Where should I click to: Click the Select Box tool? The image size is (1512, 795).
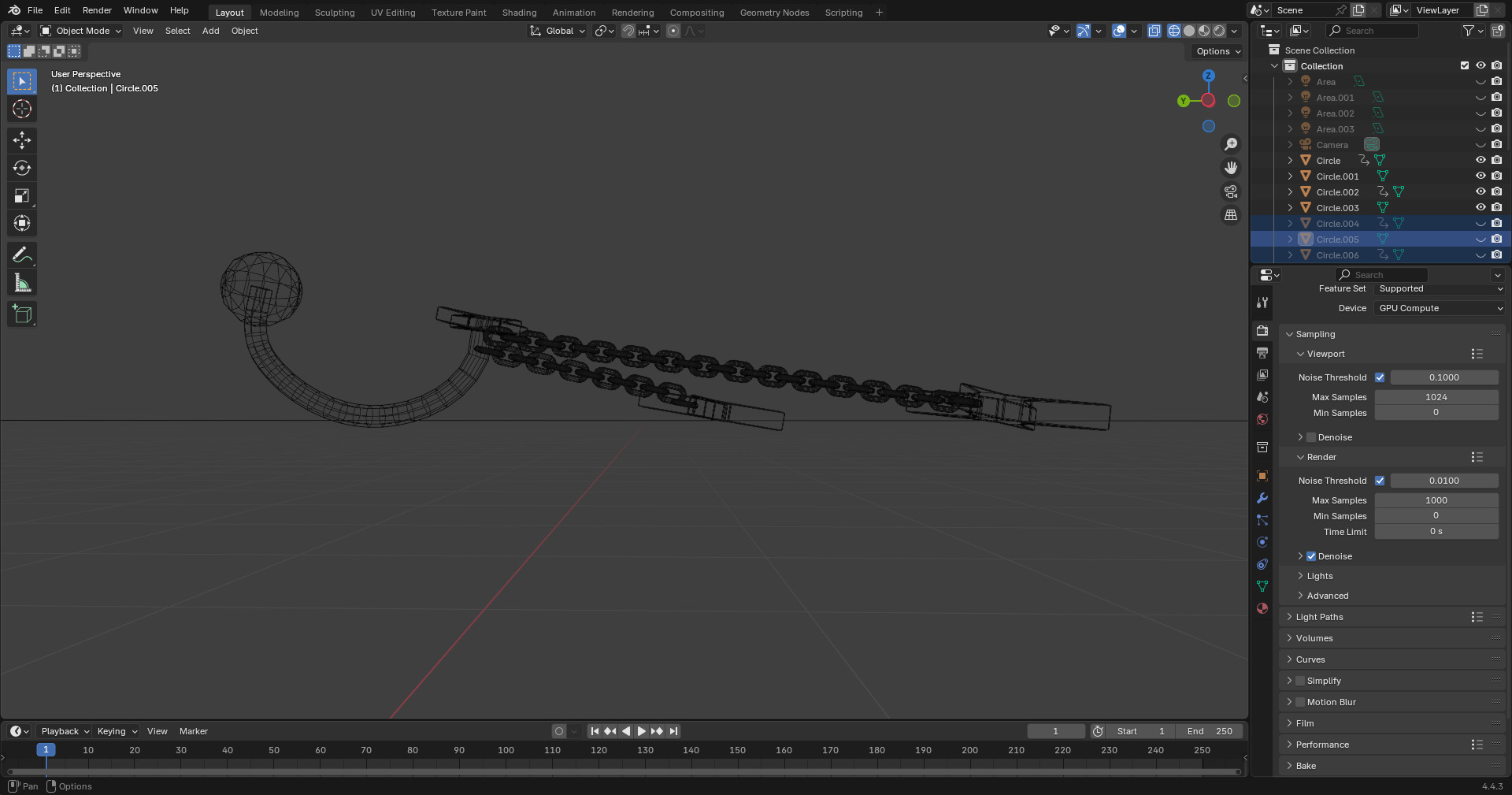click(22, 81)
